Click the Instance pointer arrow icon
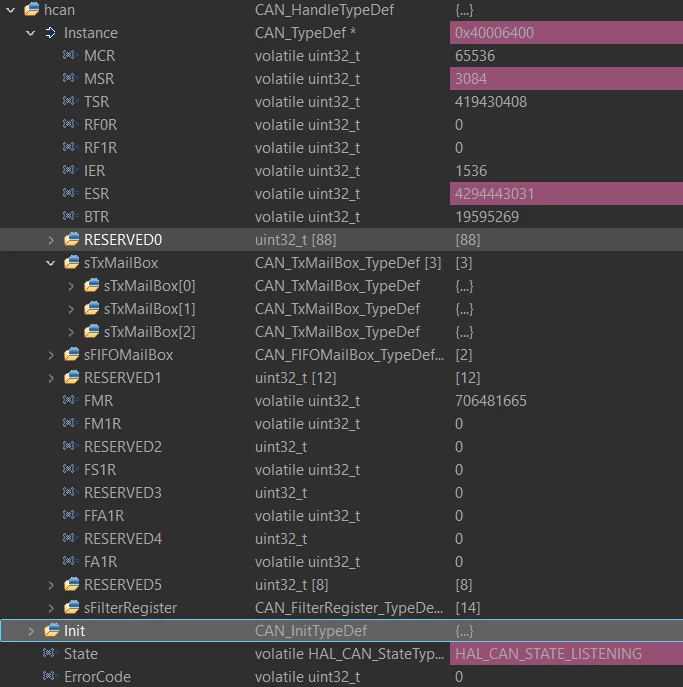Screen dimensions: 683x687 coord(50,32)
